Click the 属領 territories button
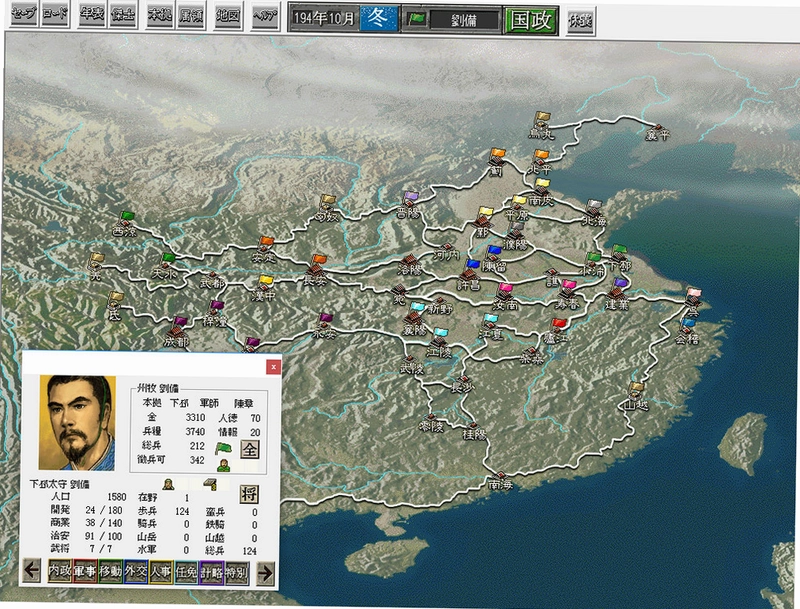Image resolution: width=800 pixels, height=609 pixels. pyautogui.click(x=190, y=15)
